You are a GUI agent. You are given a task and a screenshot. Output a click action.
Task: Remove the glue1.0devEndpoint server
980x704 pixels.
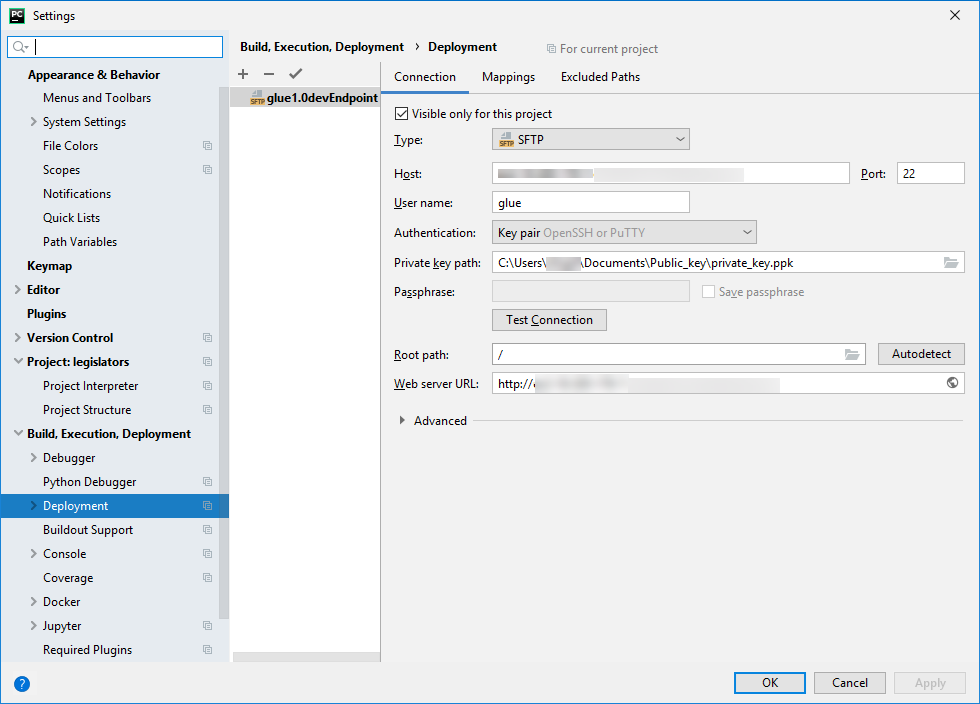(x=268, y=73)
